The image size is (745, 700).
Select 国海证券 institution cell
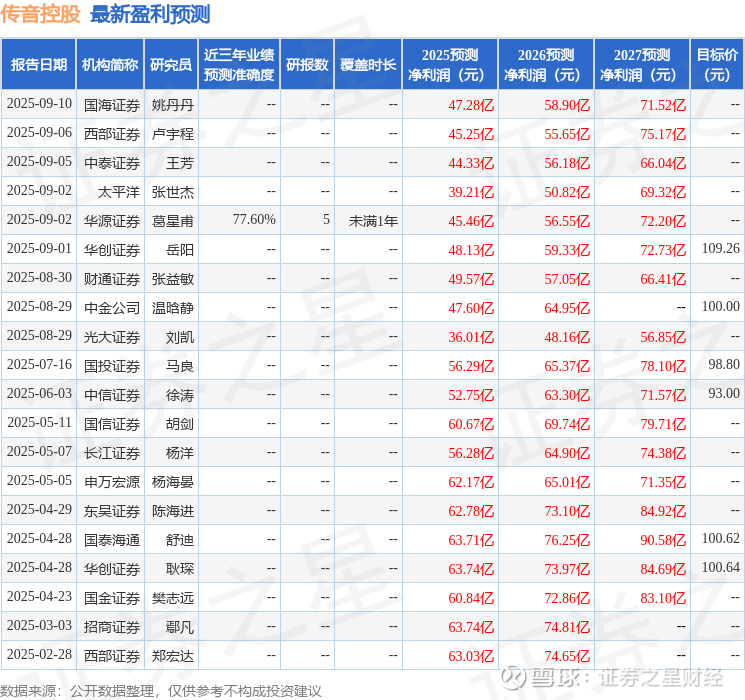point(112,105)
